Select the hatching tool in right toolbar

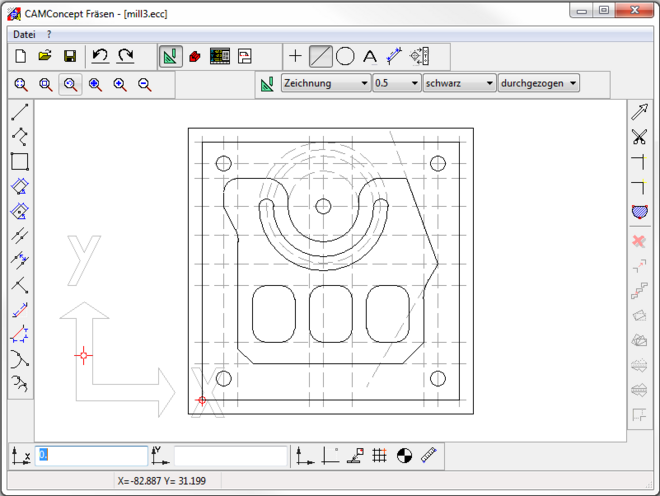click(x=639, y=211)
